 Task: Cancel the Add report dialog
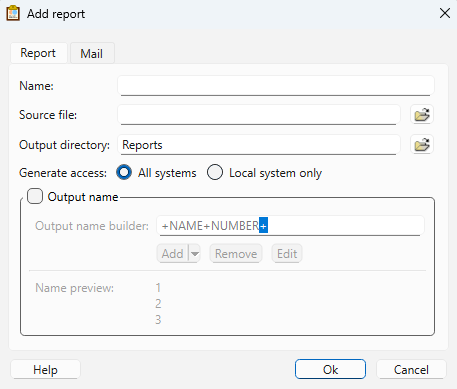coord(411,370)
